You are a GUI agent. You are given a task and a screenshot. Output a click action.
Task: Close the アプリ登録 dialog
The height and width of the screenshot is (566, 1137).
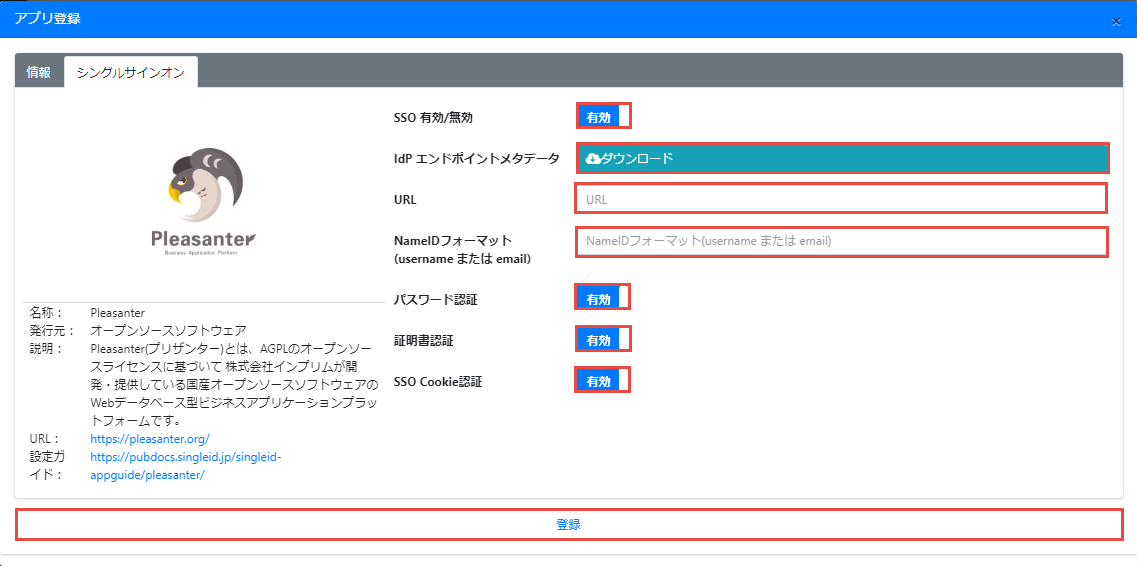(x=1115, y=21)
